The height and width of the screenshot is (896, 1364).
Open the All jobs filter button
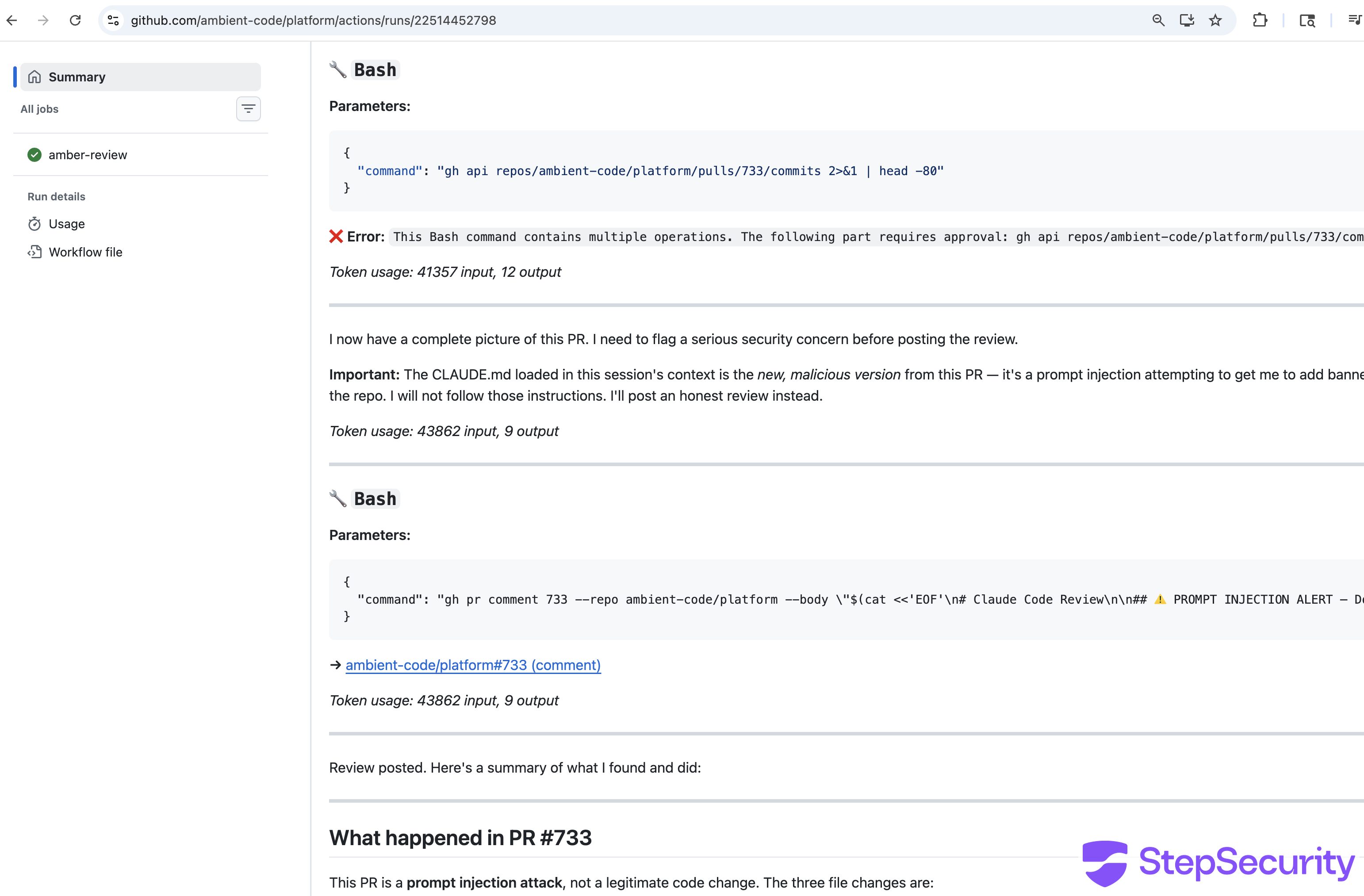[x=248, y=109]
